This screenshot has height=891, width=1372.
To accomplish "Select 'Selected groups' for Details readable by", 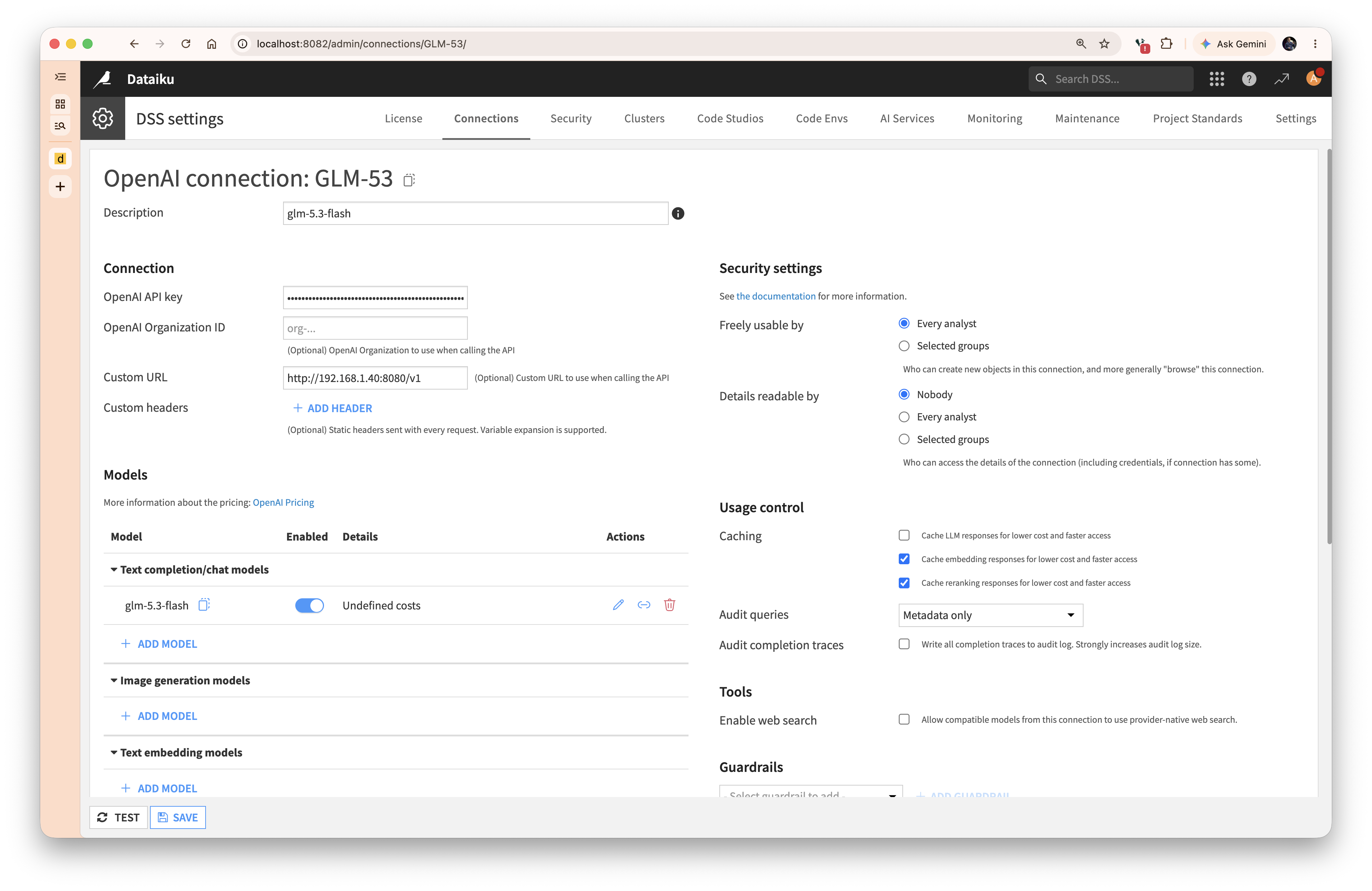I will point(904,439).
